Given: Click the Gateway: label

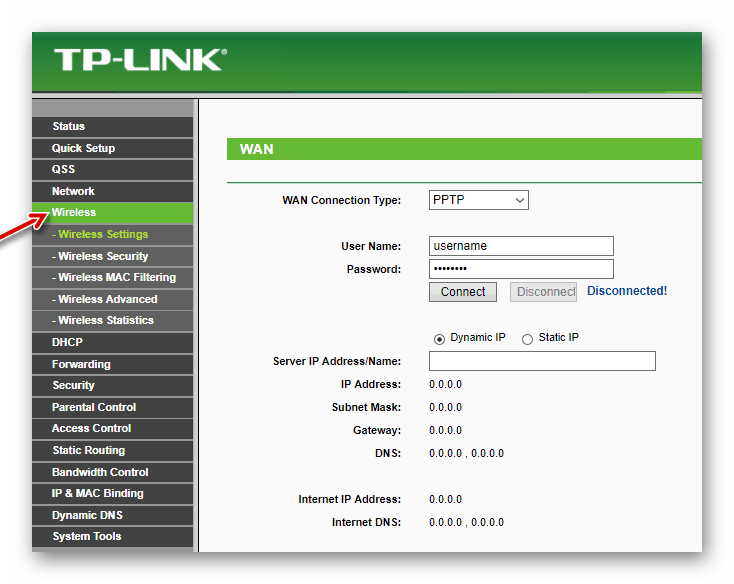Looking at the screenshot, I should [377, 431].
